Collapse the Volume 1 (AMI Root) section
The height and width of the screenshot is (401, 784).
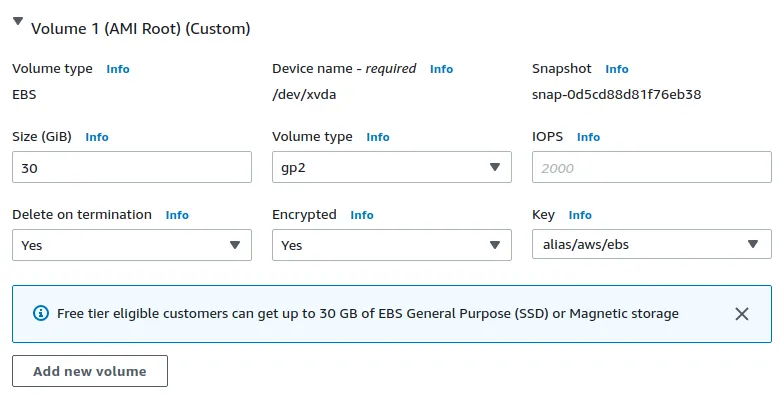18,24
